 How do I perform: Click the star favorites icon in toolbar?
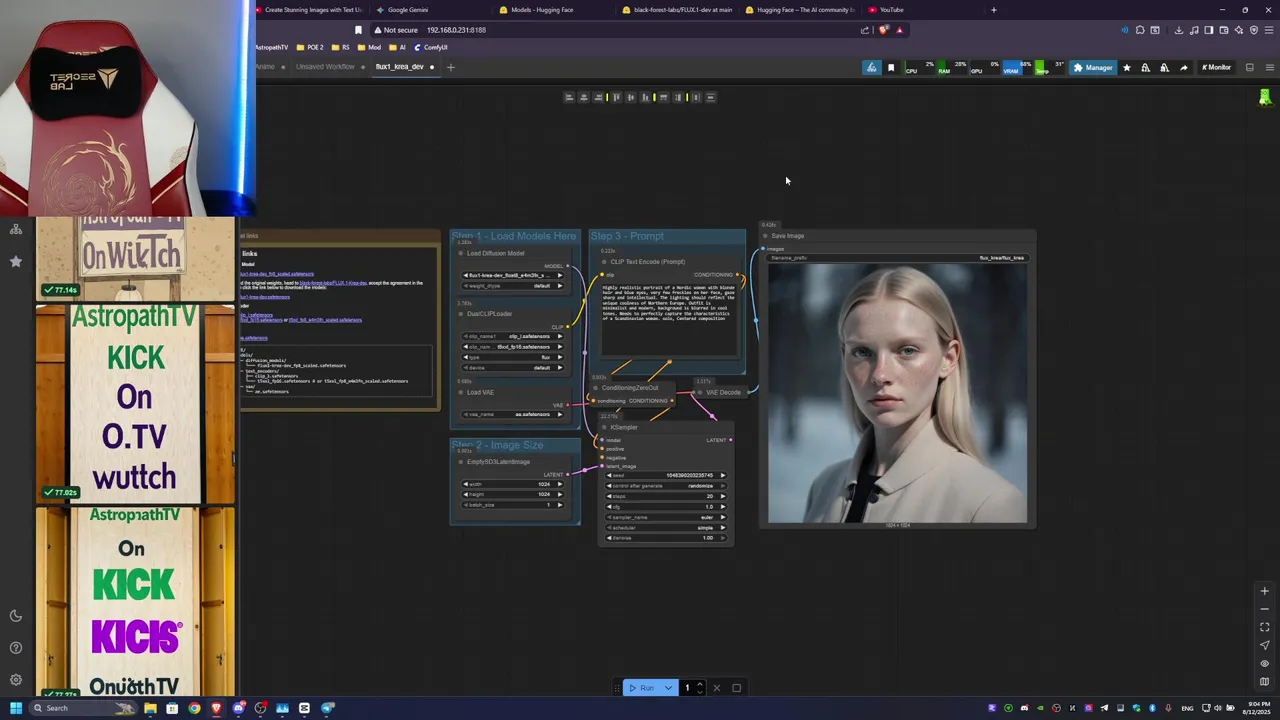[x=1127, y=68]
